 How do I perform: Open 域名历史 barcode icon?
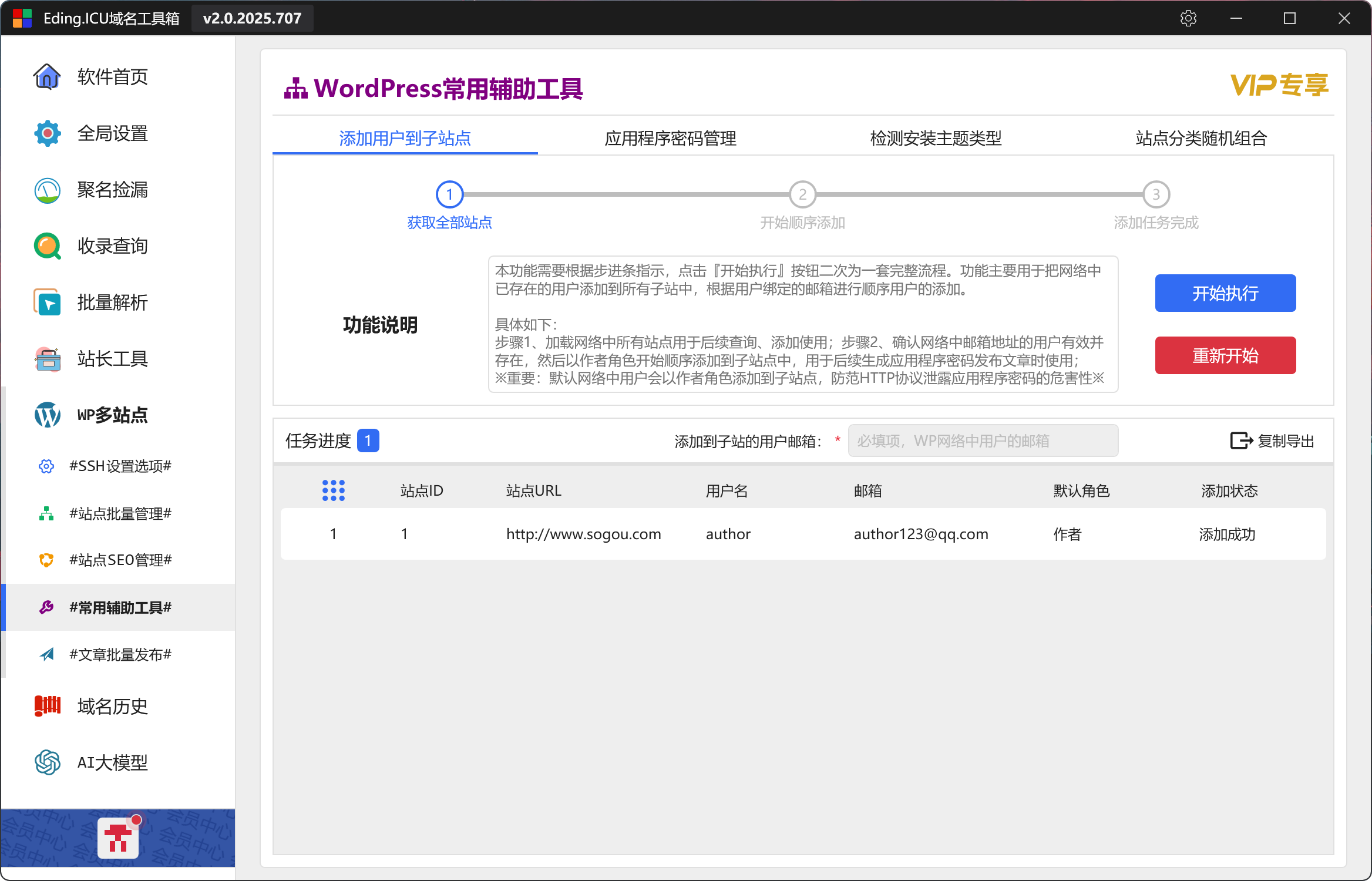click(47, 706)
